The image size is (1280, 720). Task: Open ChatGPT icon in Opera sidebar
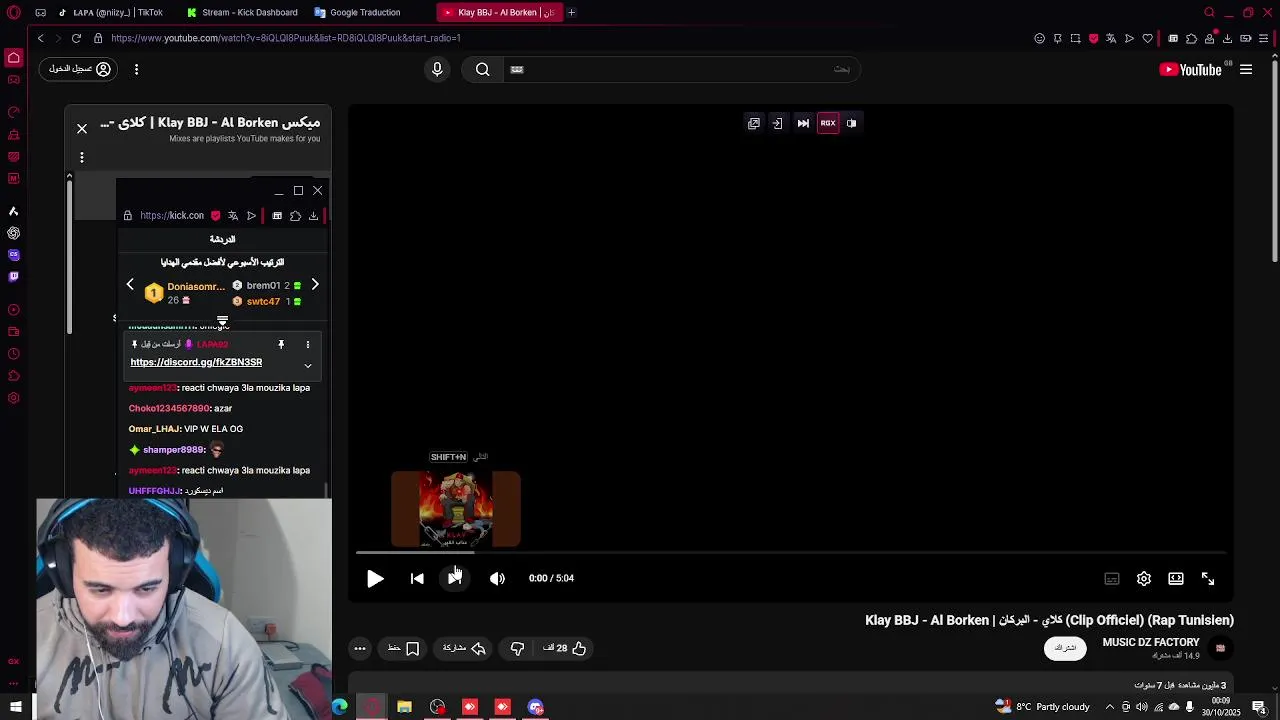coord(14,233)
